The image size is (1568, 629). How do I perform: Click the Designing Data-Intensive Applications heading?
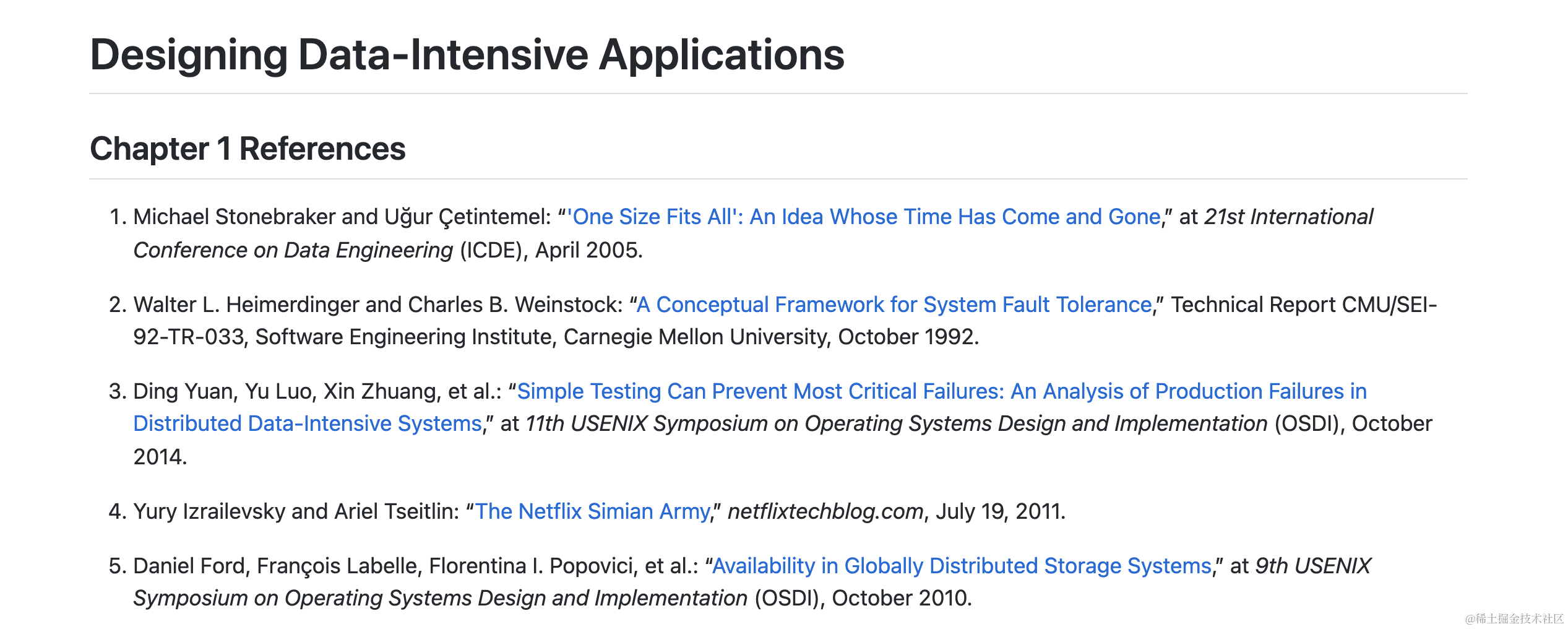tap(467, 54)
